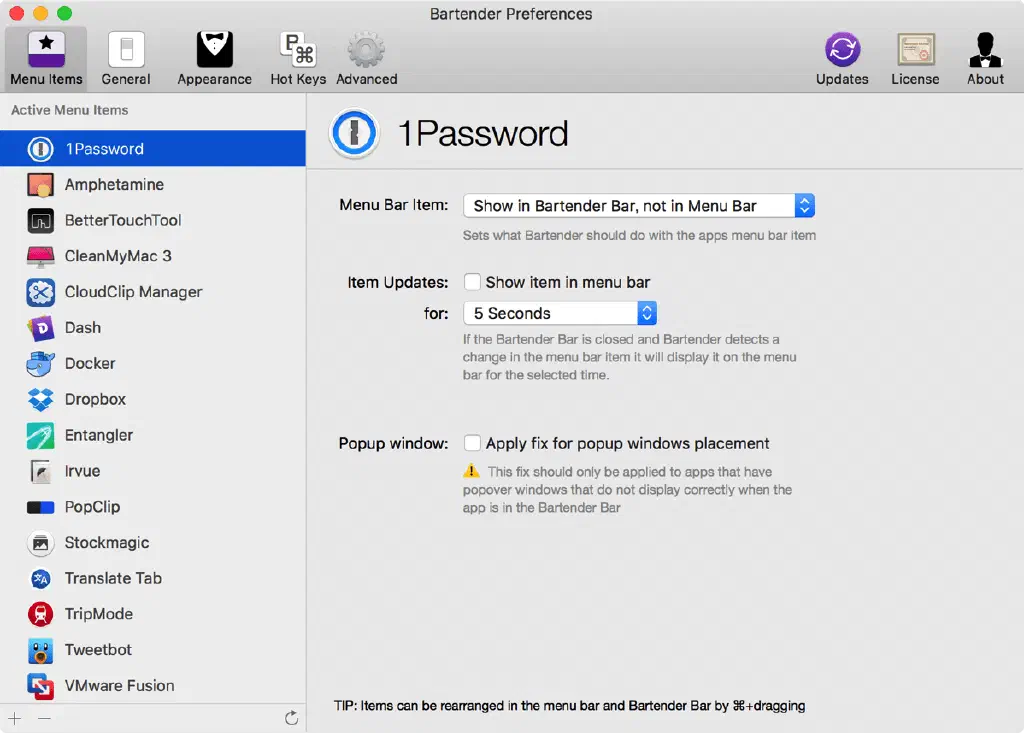Click the About tuxedo man icon
Image resolution: width=1024 pixels, height=733 pixels.
click(985, 51)
